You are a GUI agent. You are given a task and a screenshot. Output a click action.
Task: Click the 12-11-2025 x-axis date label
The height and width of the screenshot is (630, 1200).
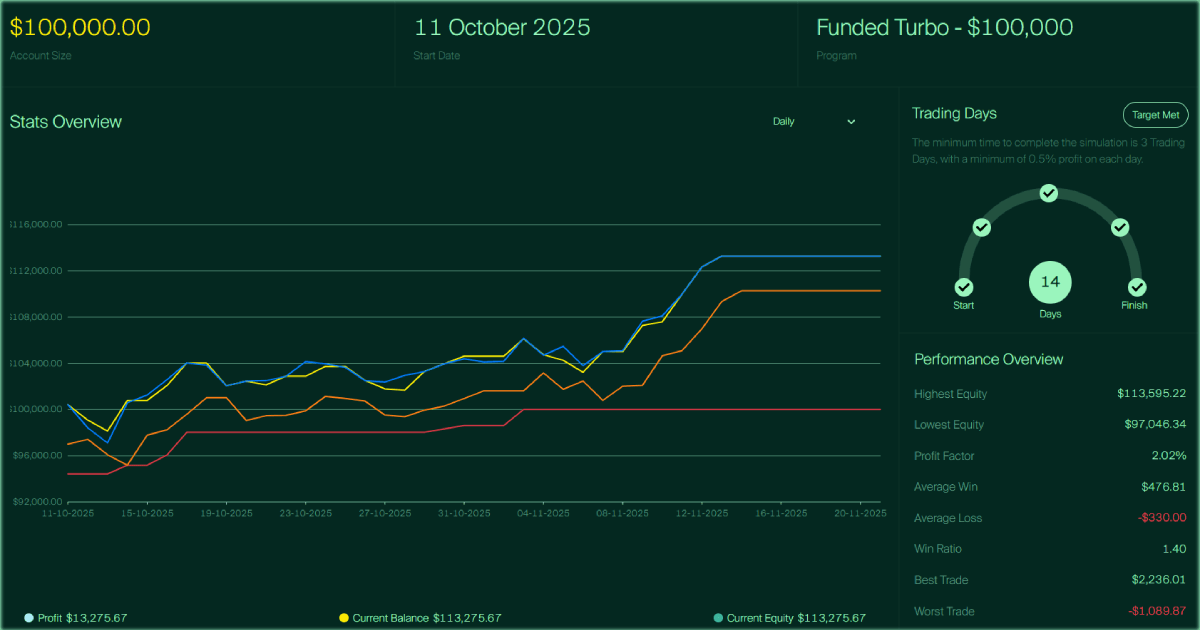(702, 513)
